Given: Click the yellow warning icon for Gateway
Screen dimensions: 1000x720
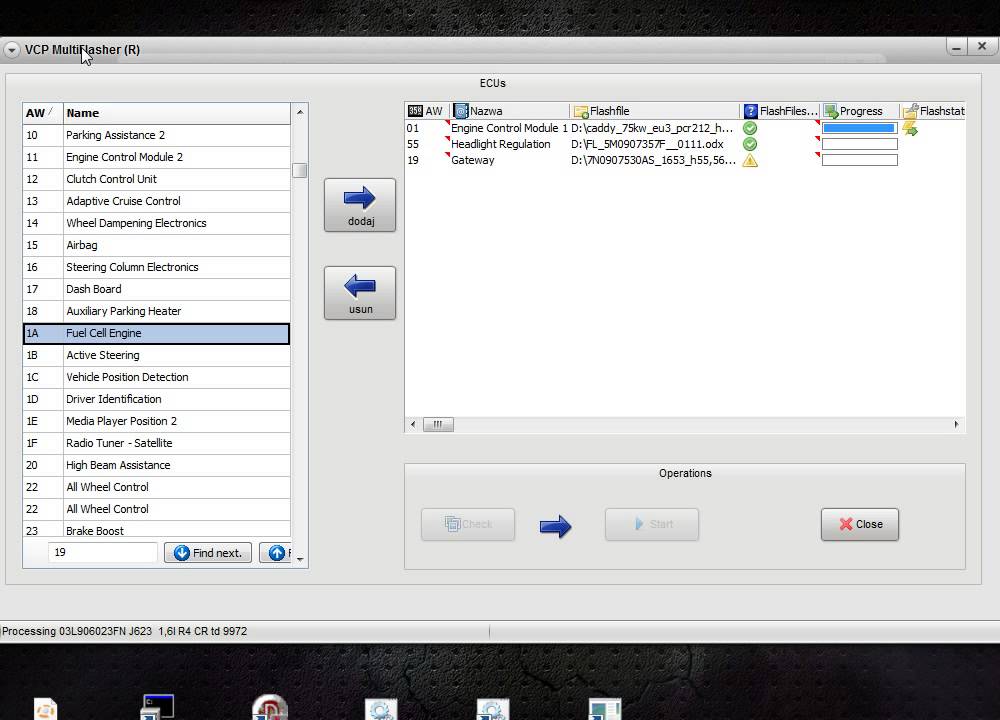Looking at the screenshot, I should click(x=750, y=161).
